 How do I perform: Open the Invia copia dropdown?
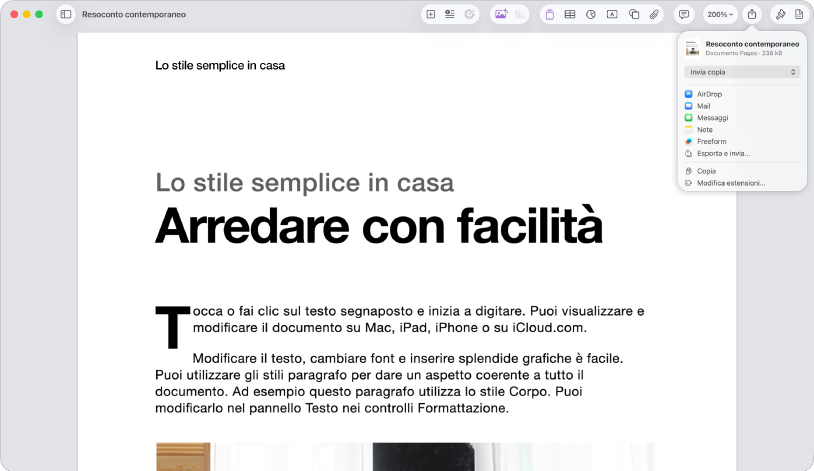pyautogui.click(x=742, y=72)
